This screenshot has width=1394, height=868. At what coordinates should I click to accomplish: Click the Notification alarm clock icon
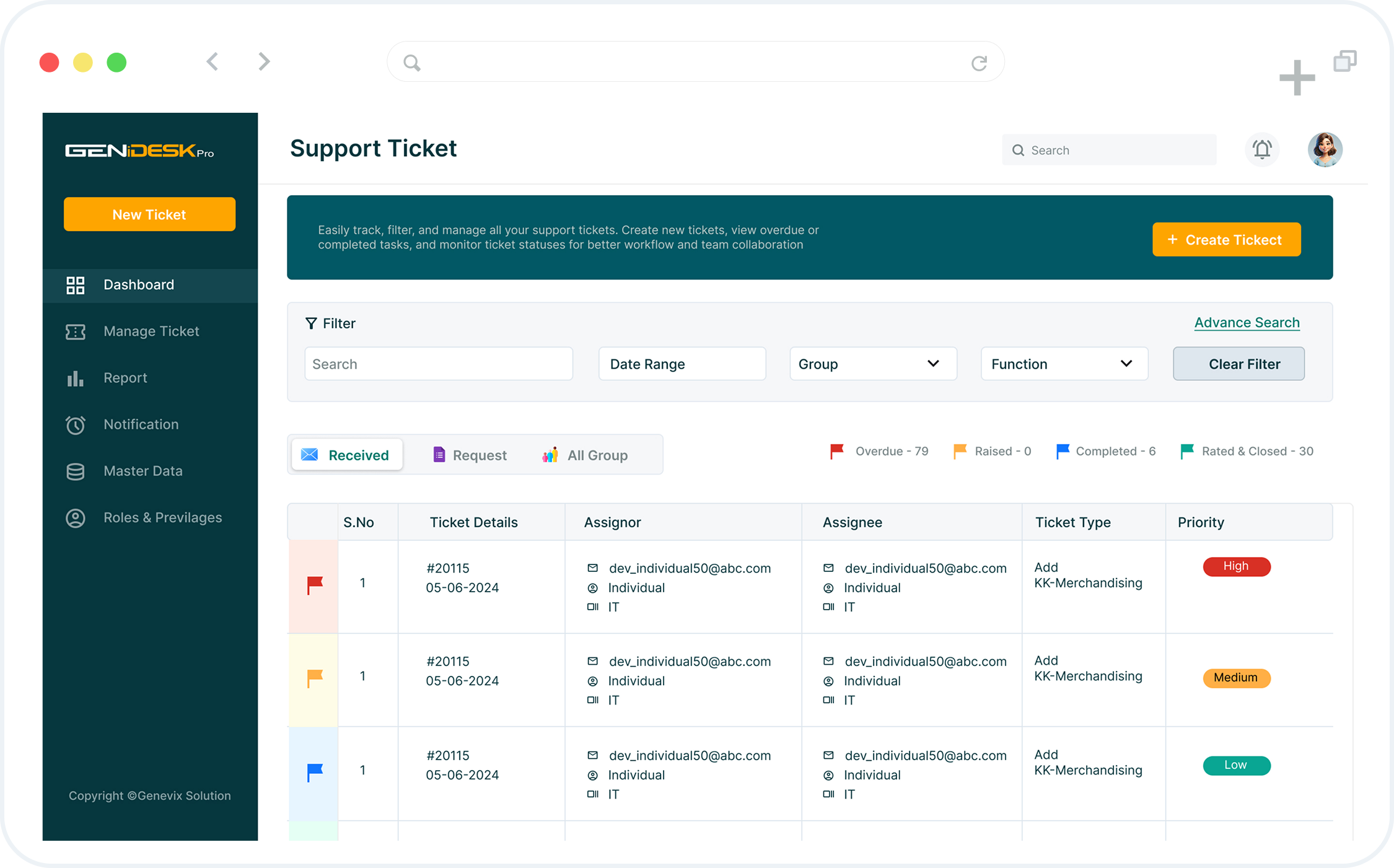[76, 425]
